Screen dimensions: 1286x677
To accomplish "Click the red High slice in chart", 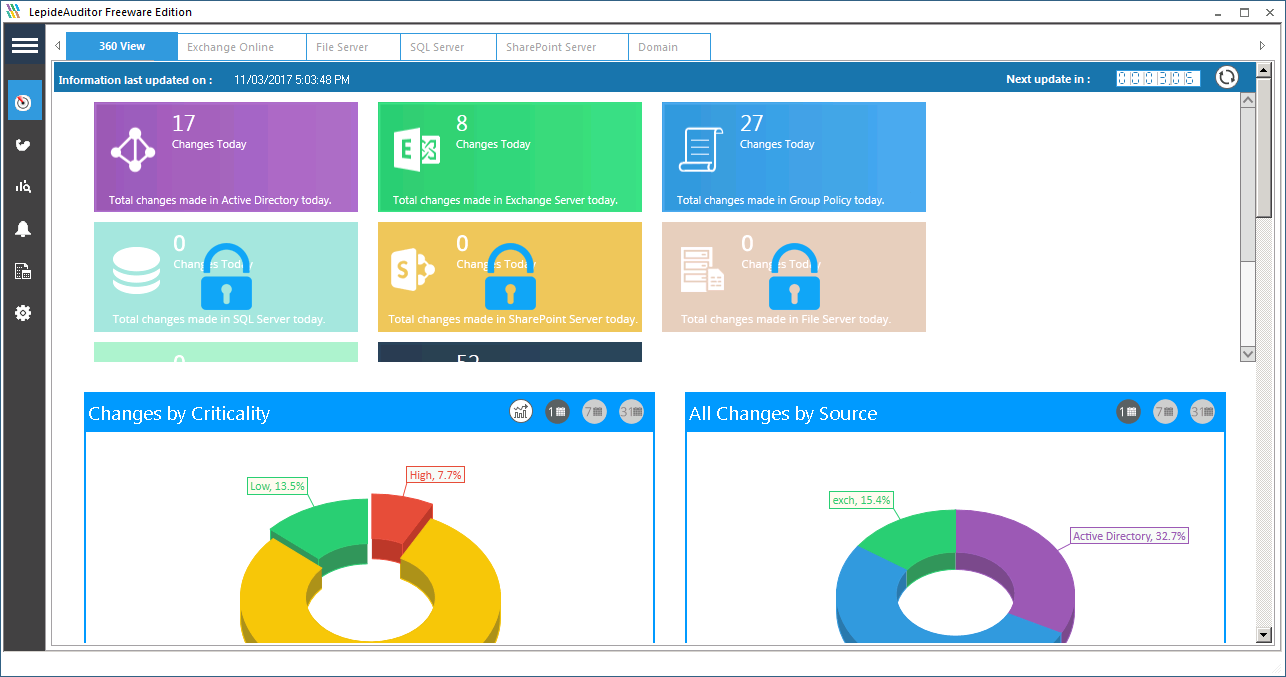I will tap(397, 520).
